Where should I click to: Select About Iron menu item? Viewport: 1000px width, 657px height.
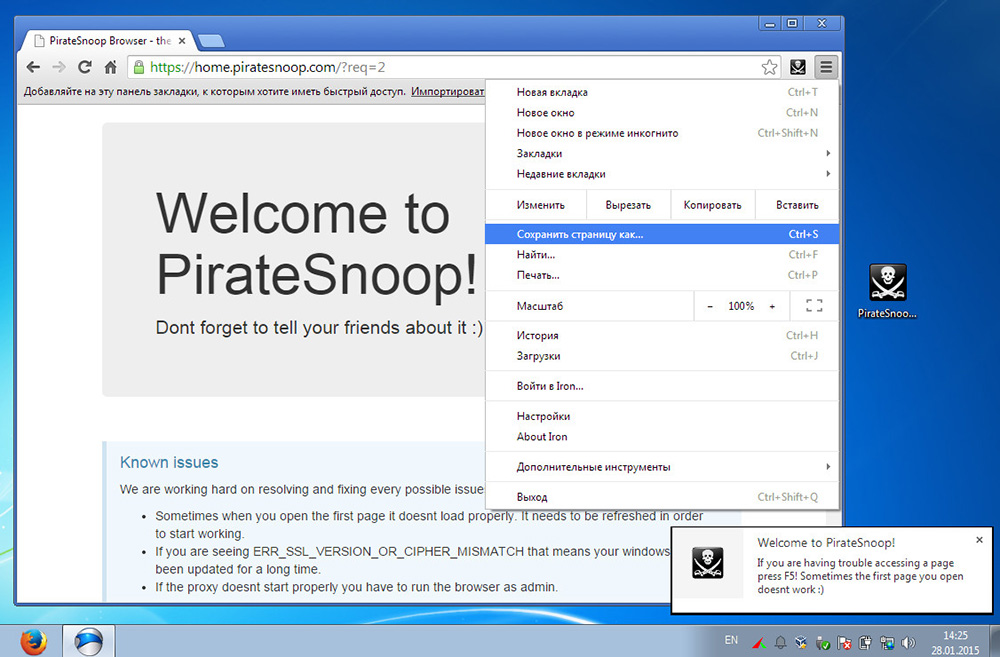[x=662, y=436]
